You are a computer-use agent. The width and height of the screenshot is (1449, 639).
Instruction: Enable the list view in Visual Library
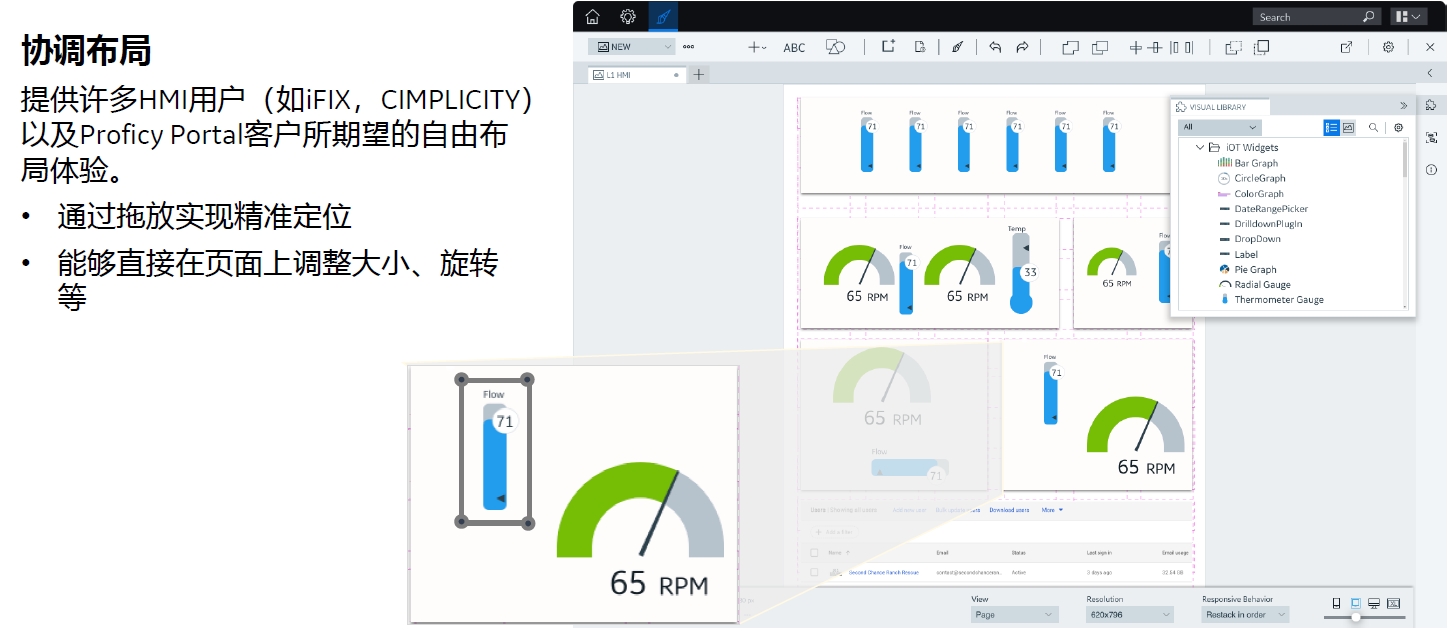tap(1331, 127)
